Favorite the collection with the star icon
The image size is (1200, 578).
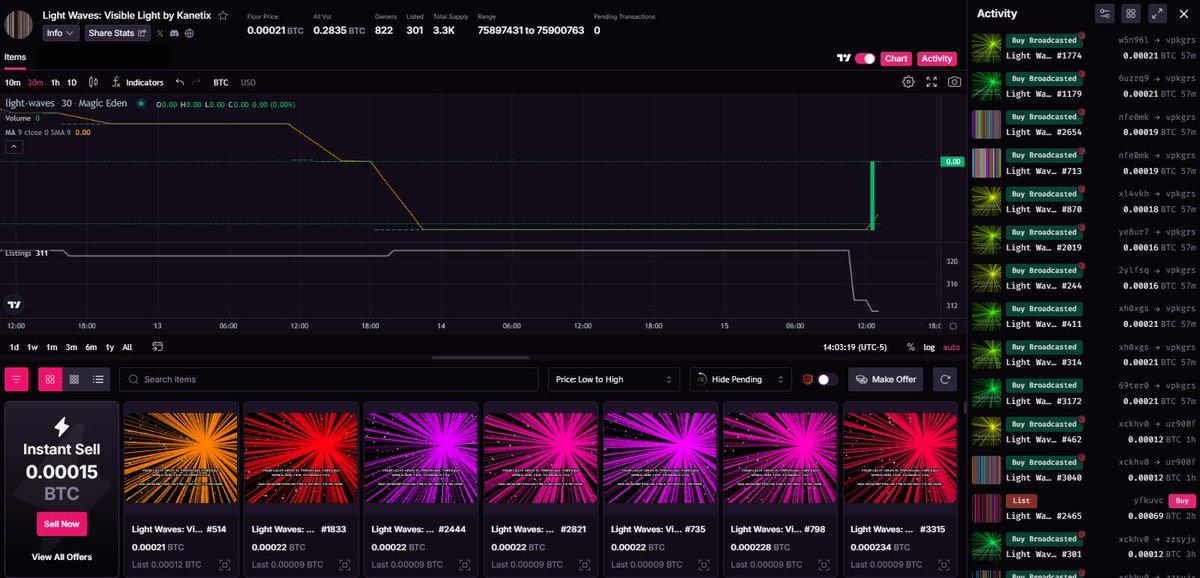coord(223,16)
